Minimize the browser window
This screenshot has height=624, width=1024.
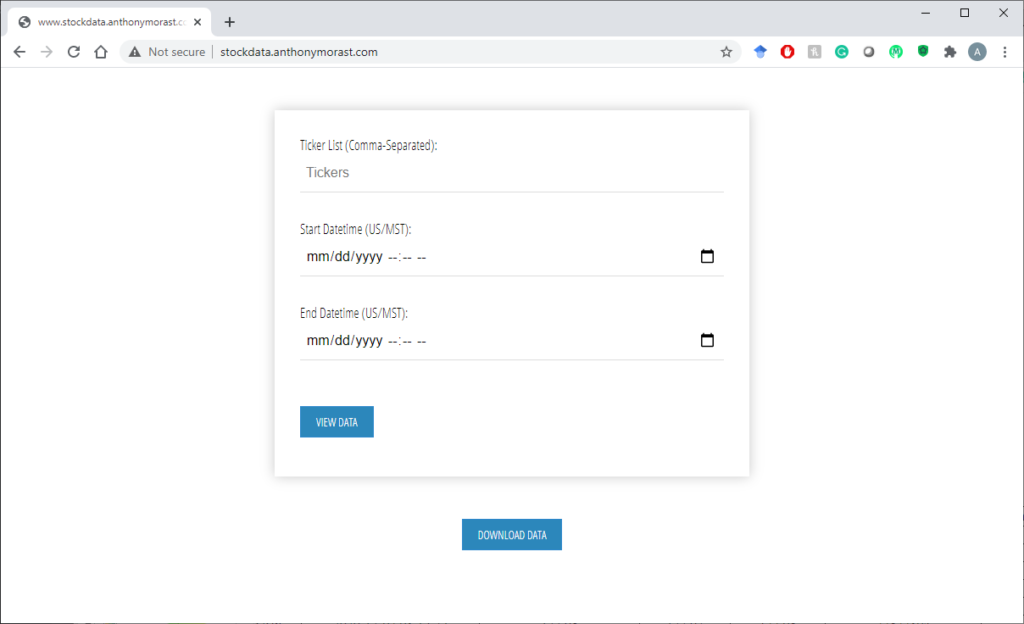coord(925,13)
